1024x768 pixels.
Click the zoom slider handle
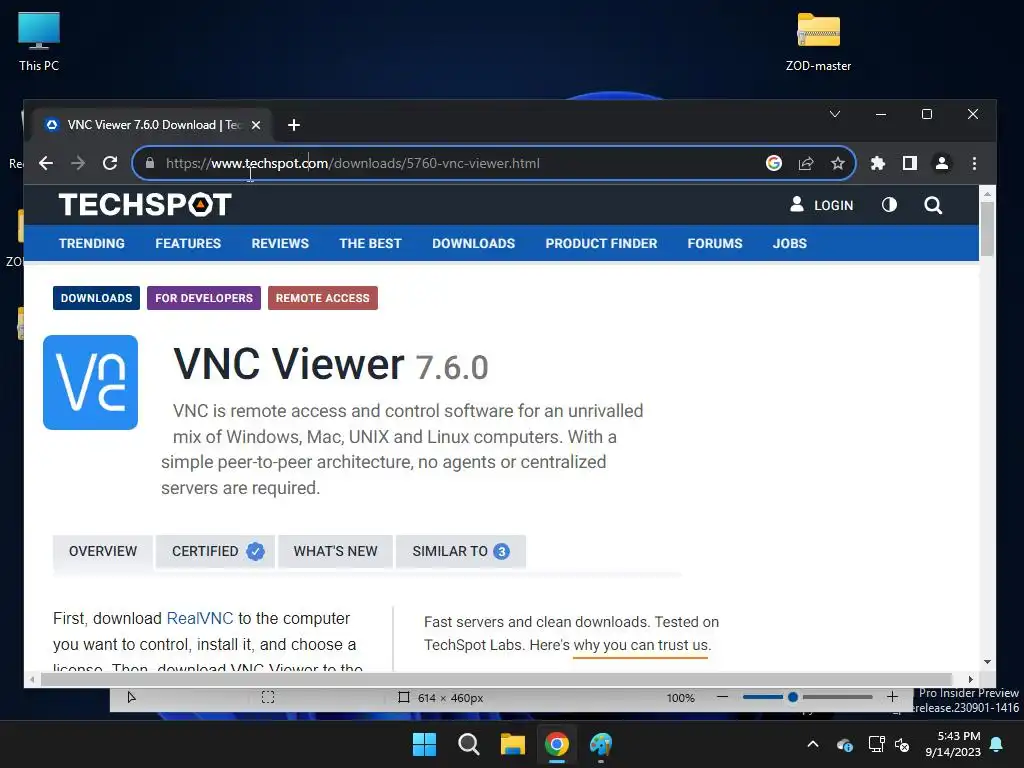click(x=793, y=697)
